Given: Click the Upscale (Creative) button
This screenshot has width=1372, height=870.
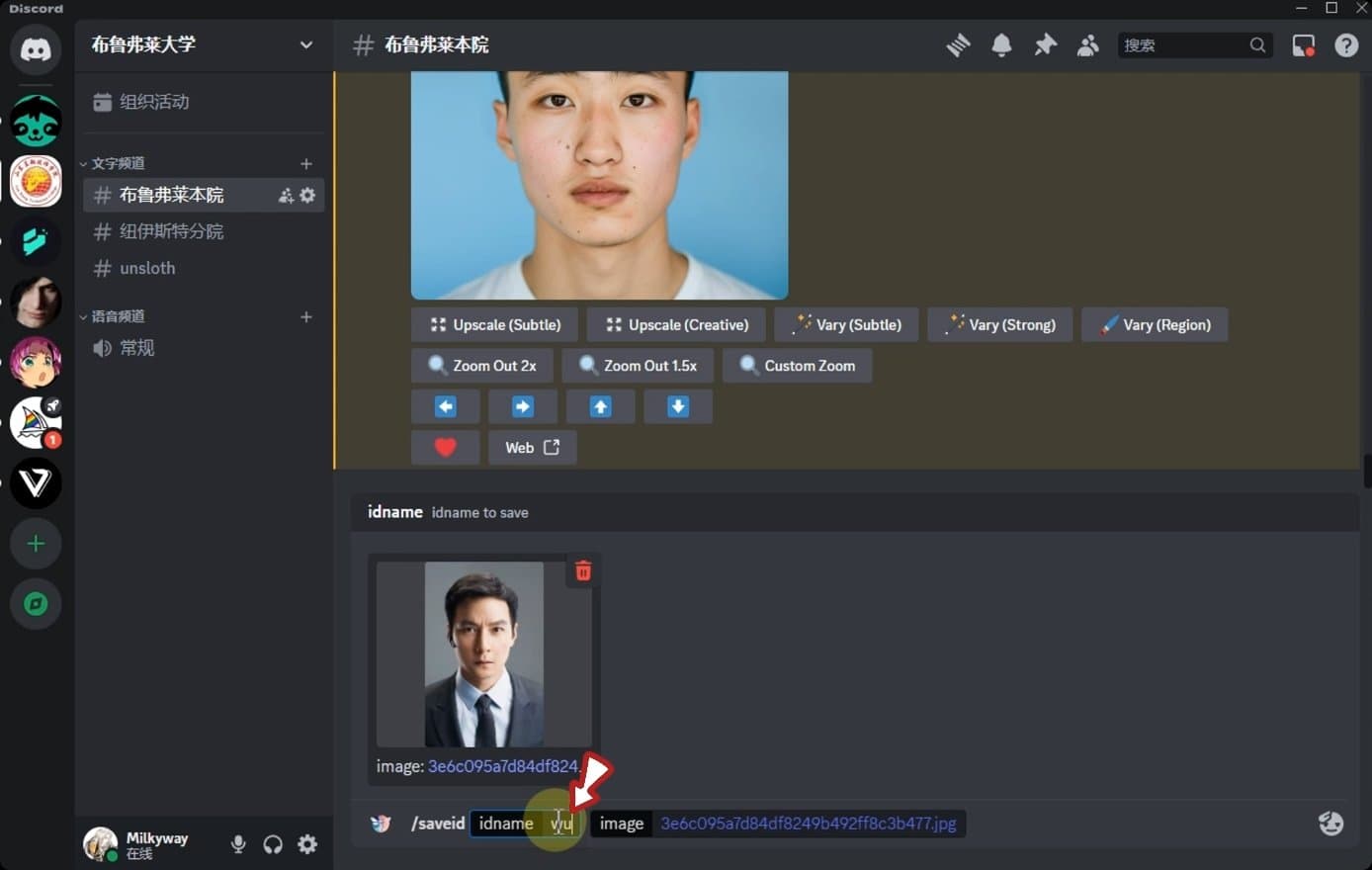Looking at the screenshot, I should point(675,324).
